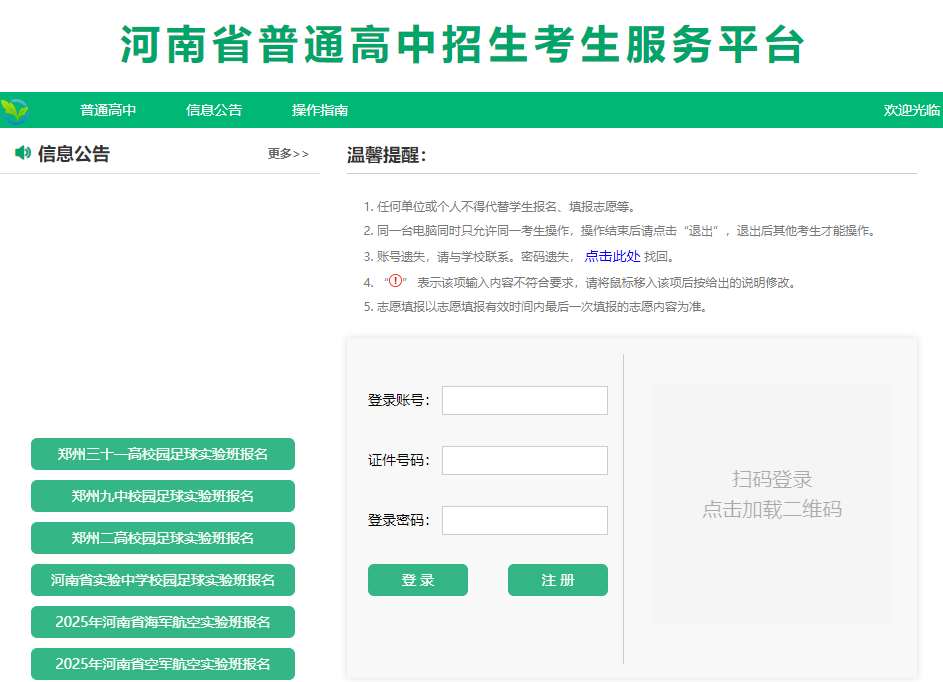
Task: Open 河南省实验中学校园足球实验班报名
Action: click(x=163, y=580)
